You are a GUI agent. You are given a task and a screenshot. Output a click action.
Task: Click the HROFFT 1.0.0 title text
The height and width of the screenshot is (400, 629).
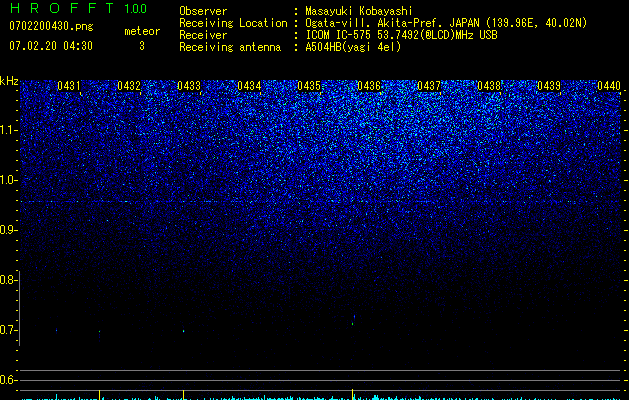tap(78, 8)
